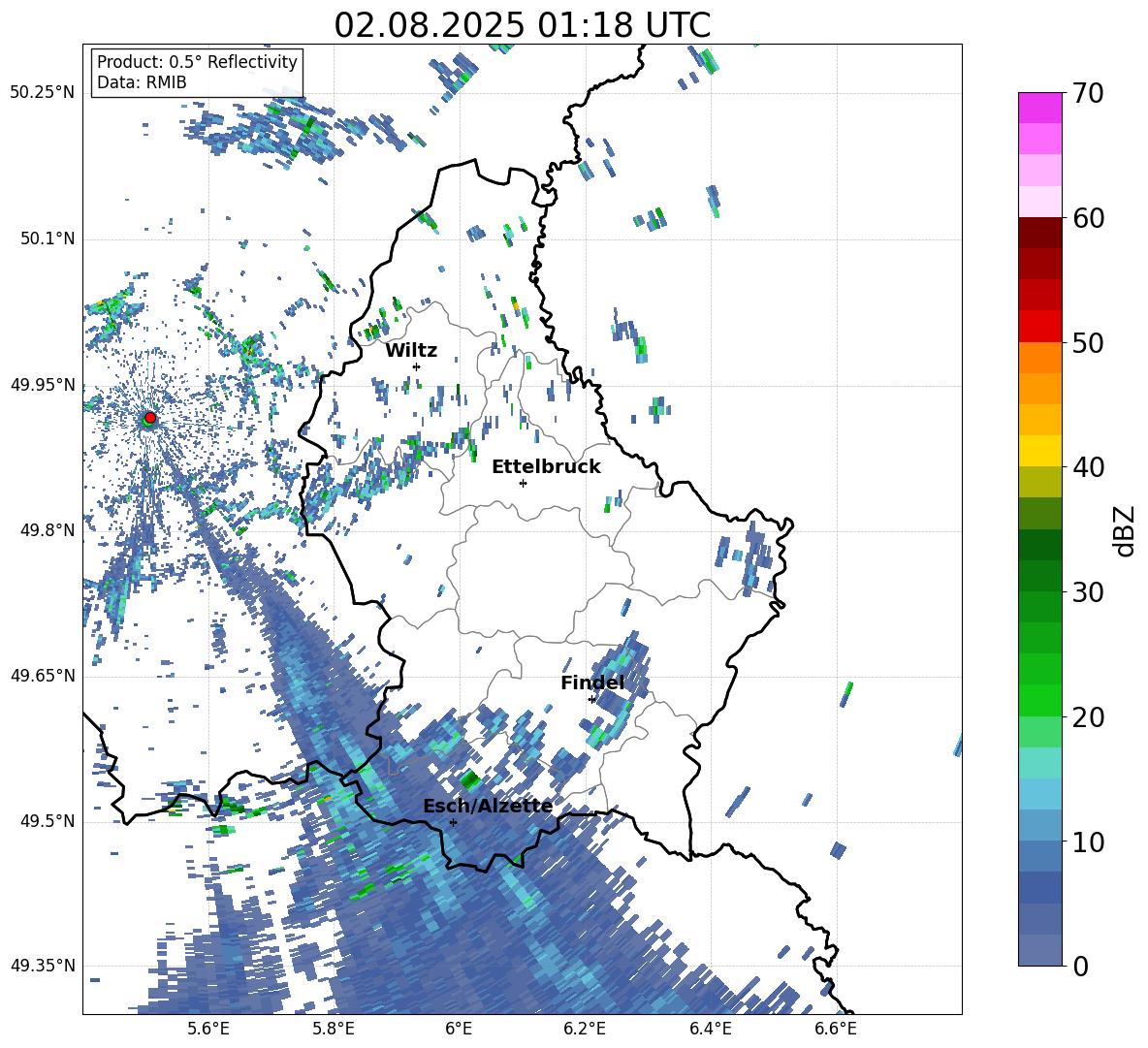Select the Findel city label
This screenshot has width=1148, height=1048.
click(x=592, y=683)
